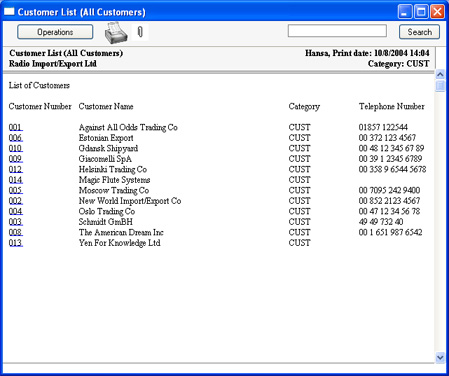449x376 pixels.
Task: Click the paperclip attachments icon
Action: 140,32
